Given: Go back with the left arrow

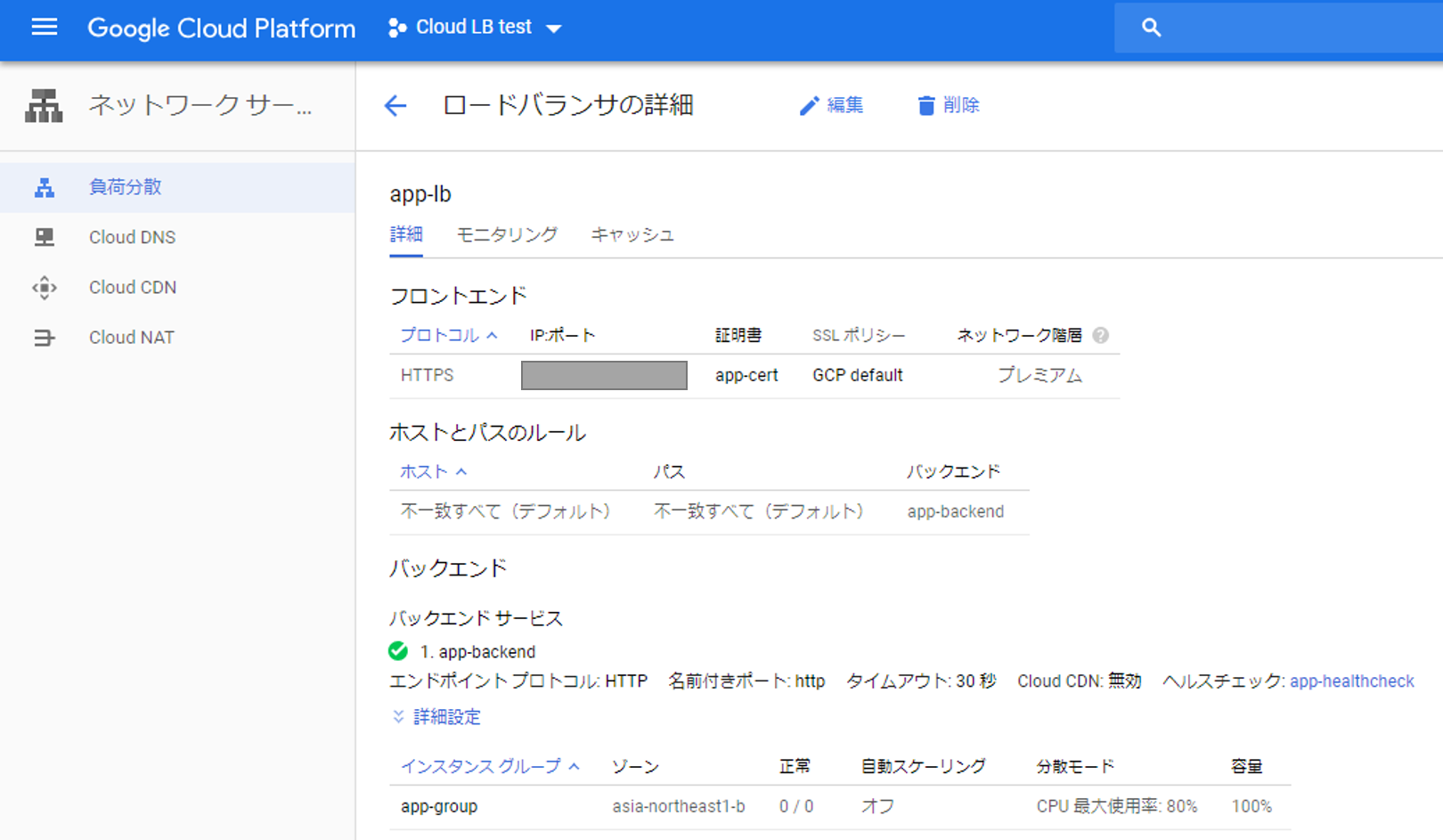Looking at the screenshot, I should [395, 106].
